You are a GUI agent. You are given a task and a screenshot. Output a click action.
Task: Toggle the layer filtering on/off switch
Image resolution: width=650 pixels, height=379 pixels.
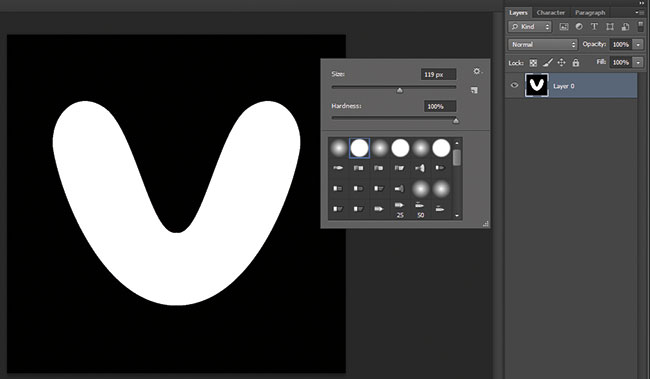tap(640, 27)
